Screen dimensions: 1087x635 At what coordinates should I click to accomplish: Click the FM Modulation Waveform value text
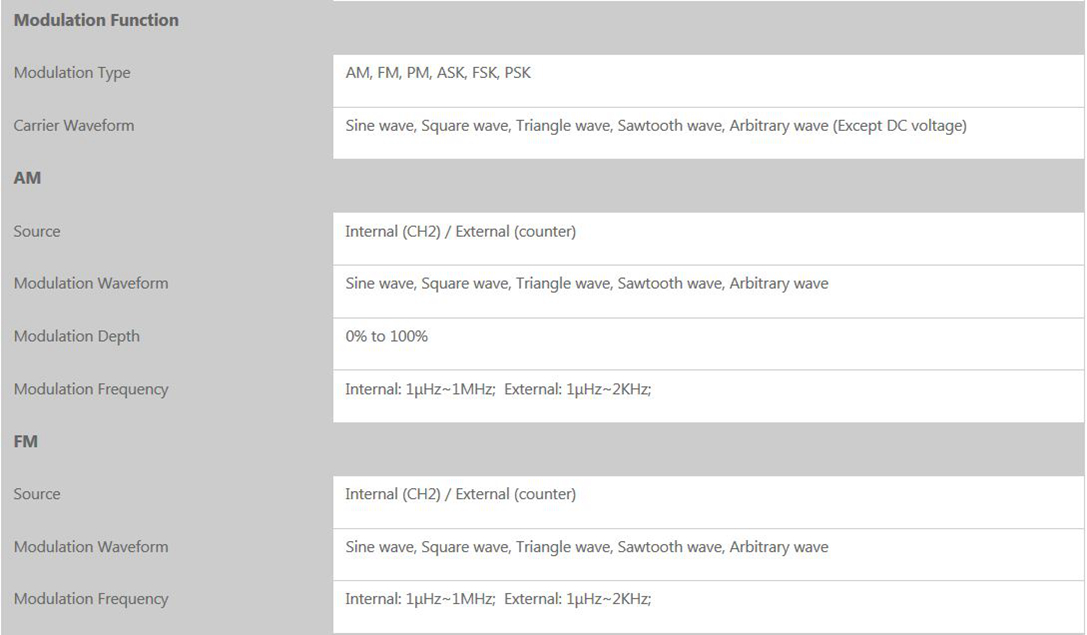coord(586,547)
